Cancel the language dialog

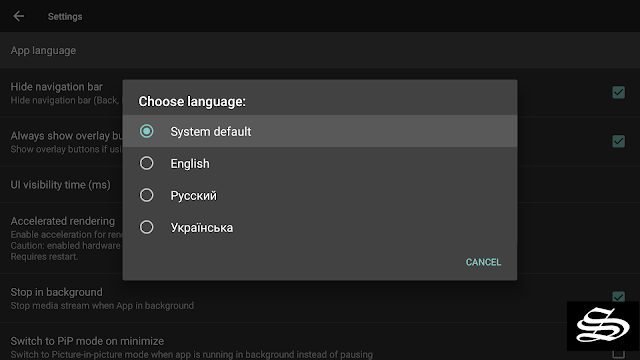tap(483, 262)
